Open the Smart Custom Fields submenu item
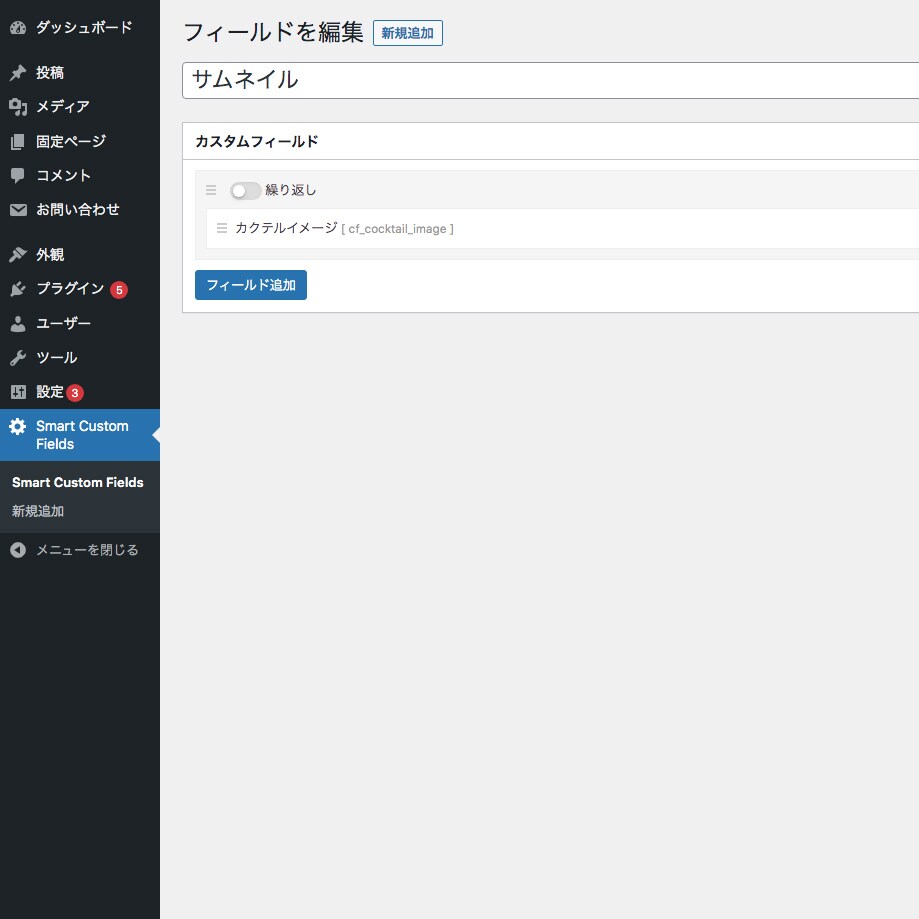The image size is (919, 919). click(78, 482)
